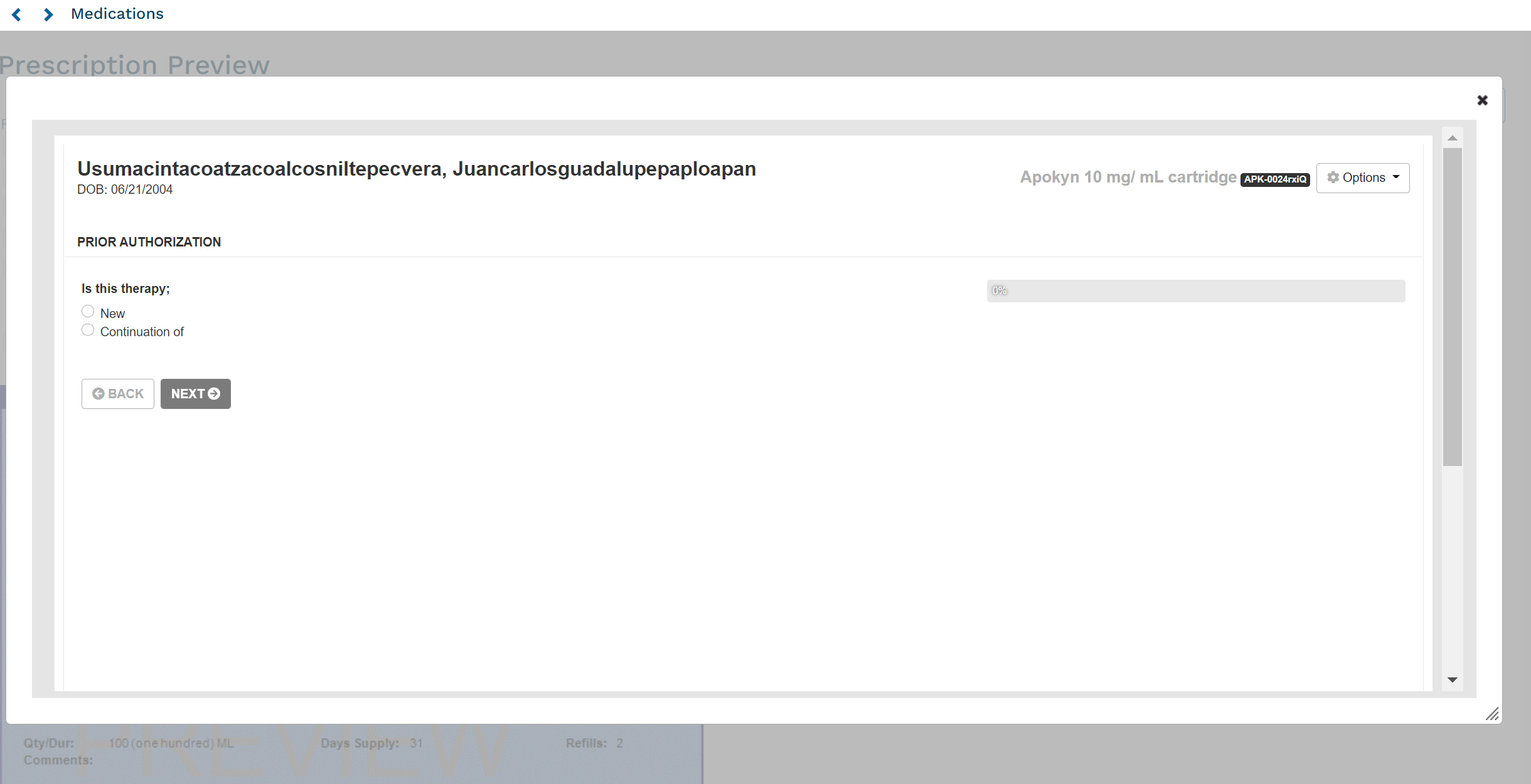Open the Options dropdown

coord(1363,178)
